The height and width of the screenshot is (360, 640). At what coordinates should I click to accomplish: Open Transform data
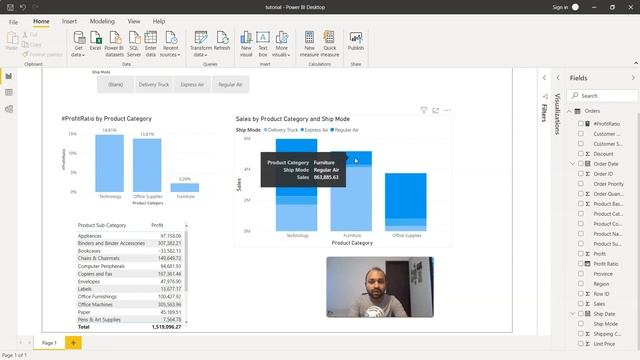click(201, 44)
